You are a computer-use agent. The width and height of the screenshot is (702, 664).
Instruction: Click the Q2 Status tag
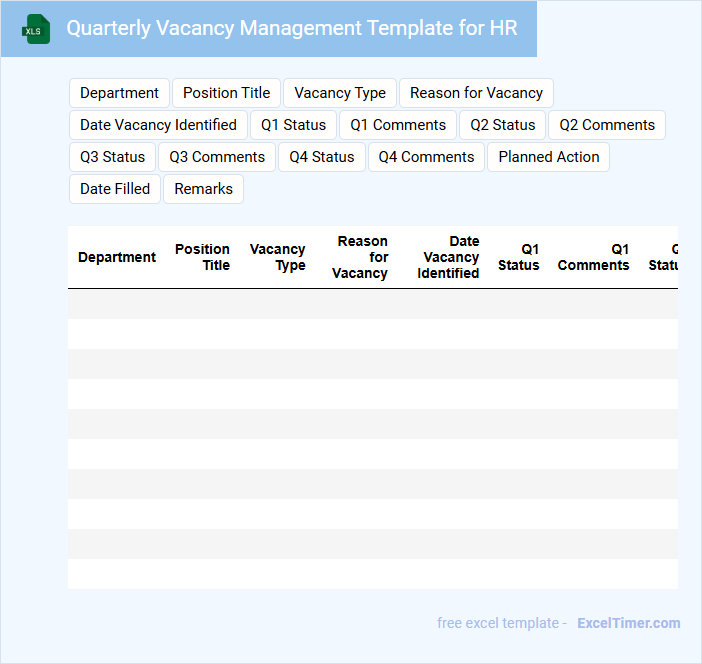503,125
